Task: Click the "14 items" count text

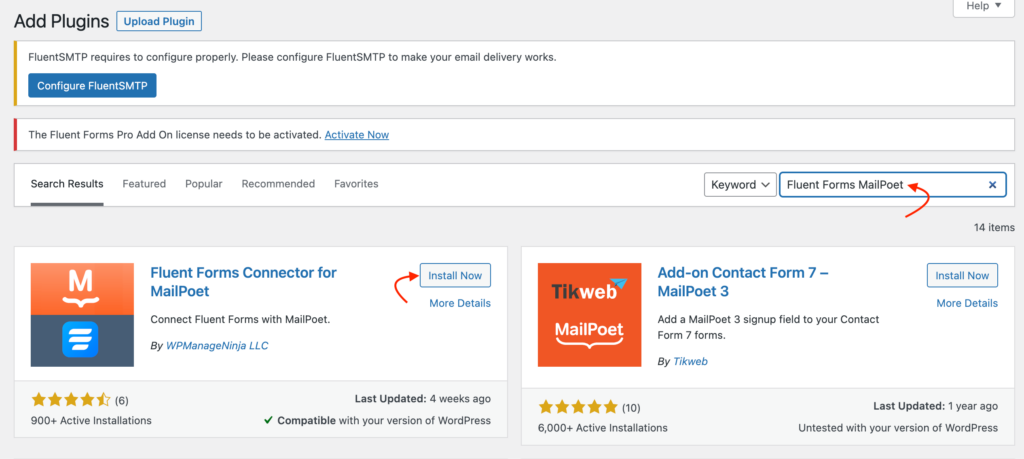Action: click(x=994, y=227)
